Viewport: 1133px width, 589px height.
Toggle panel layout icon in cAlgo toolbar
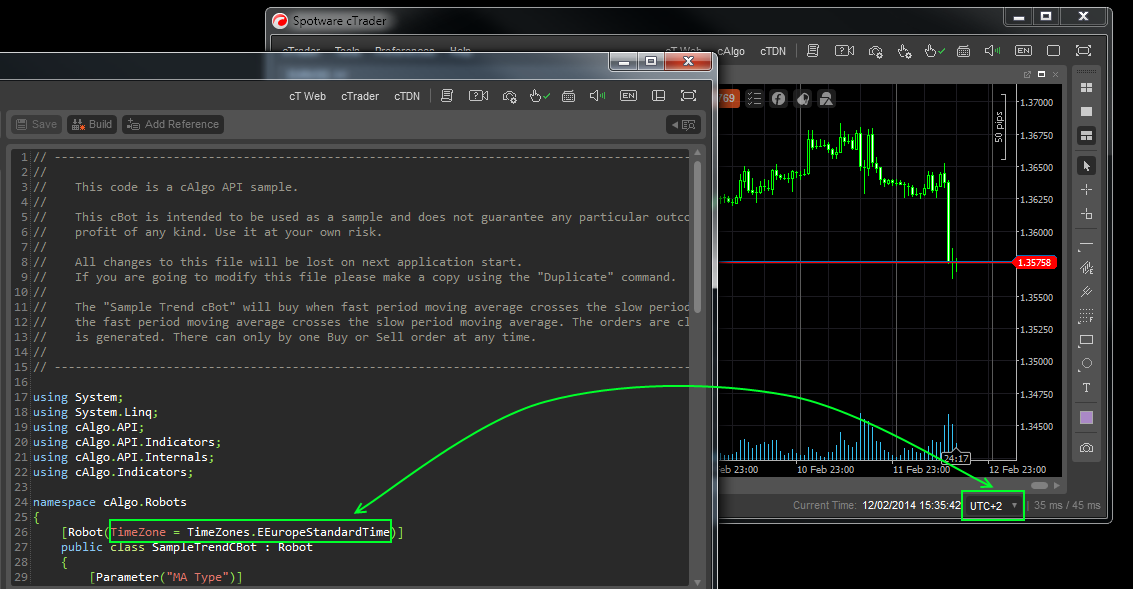(658, 95)
